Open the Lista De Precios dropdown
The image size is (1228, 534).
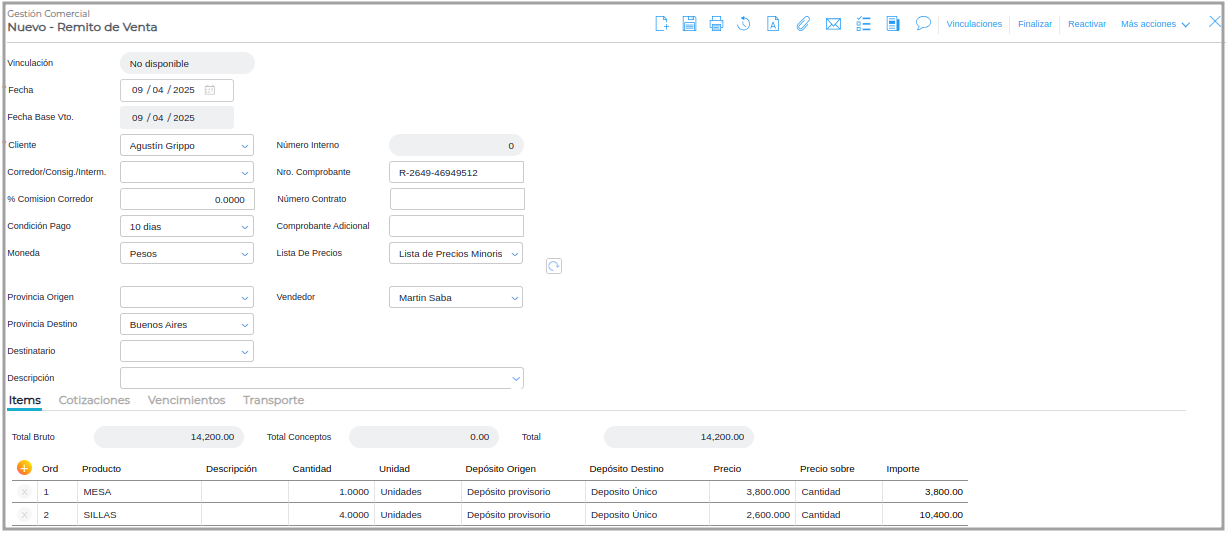click(x=456, y=254)
